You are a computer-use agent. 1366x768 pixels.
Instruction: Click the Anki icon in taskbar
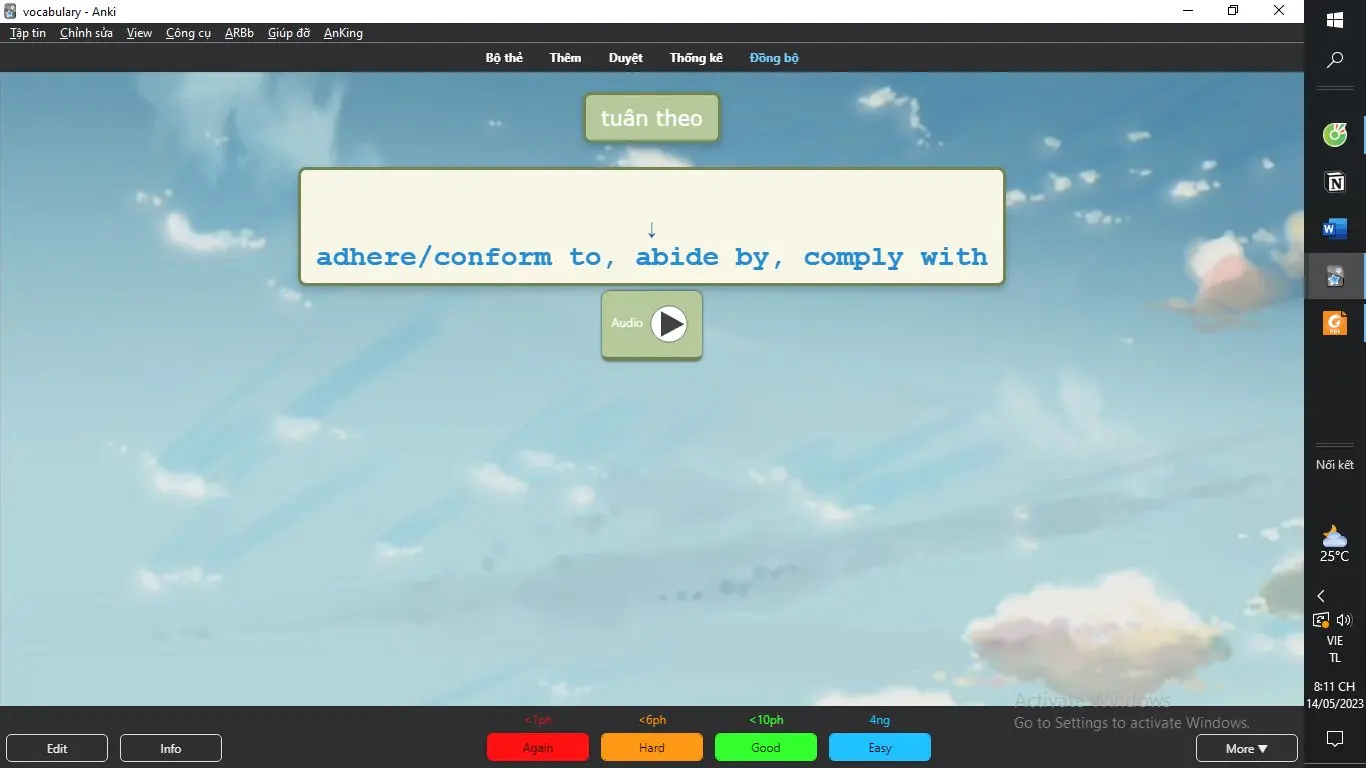(1334, 276)
